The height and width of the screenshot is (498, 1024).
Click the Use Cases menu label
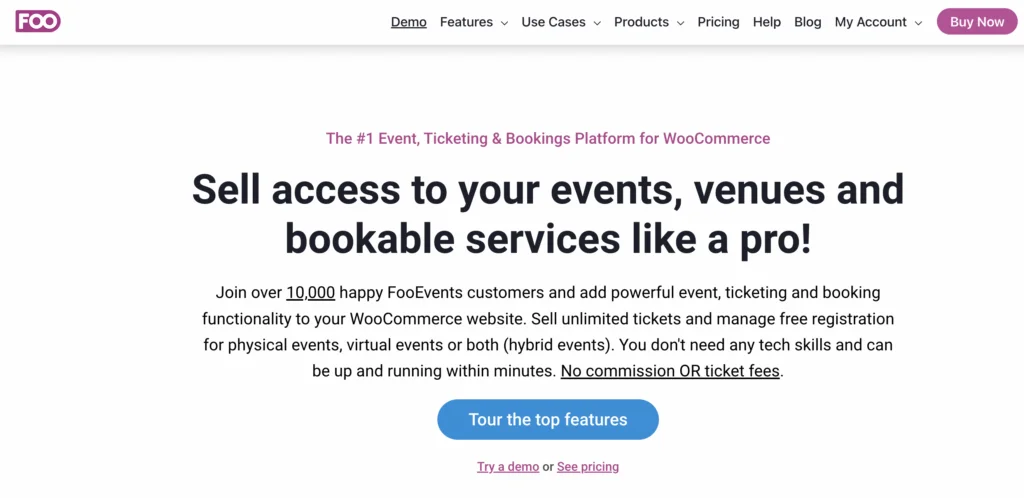pyautogui.click(x=553, y=22)
